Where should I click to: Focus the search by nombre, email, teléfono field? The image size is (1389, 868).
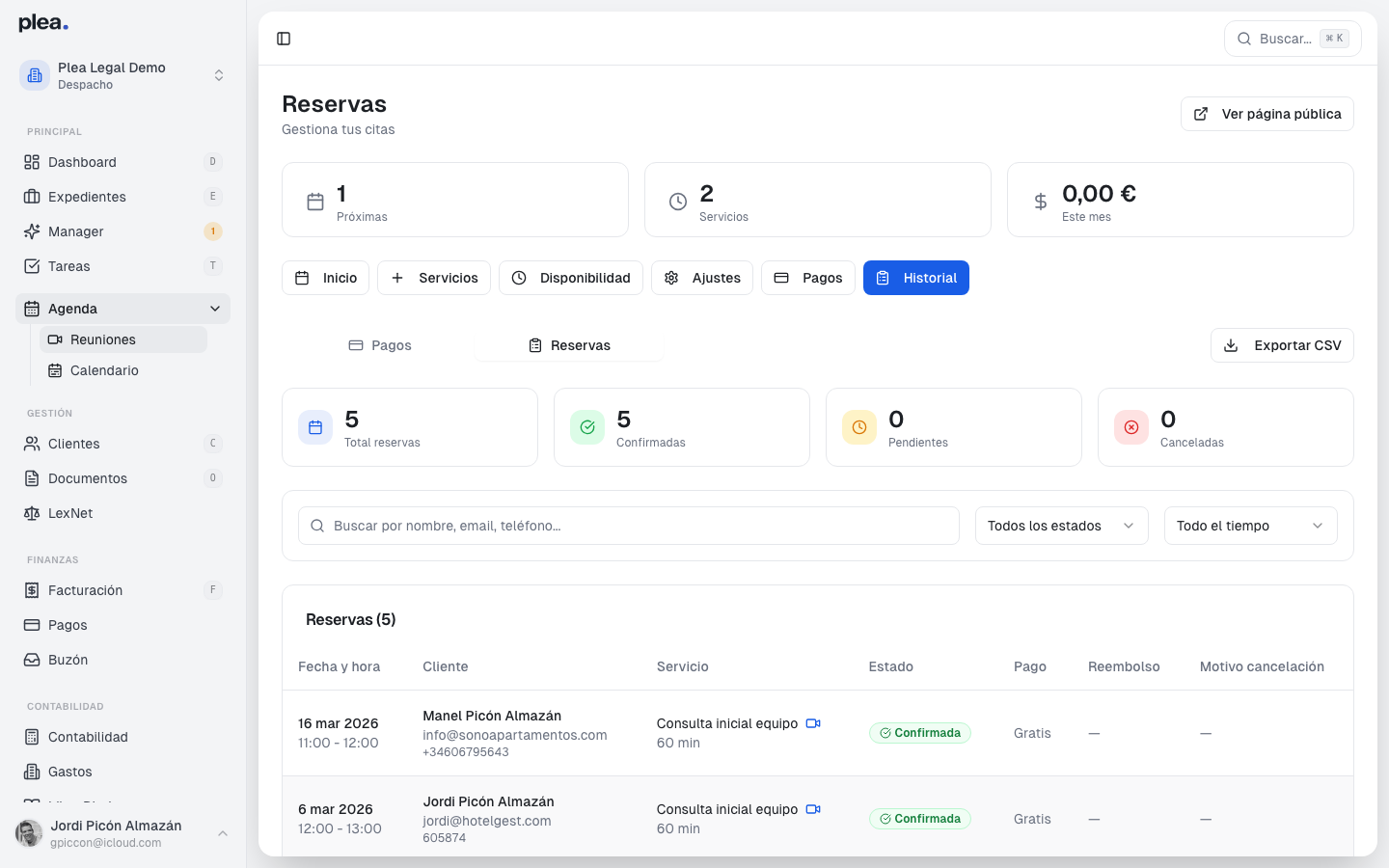pyautogui.click(x=629, y=526)
